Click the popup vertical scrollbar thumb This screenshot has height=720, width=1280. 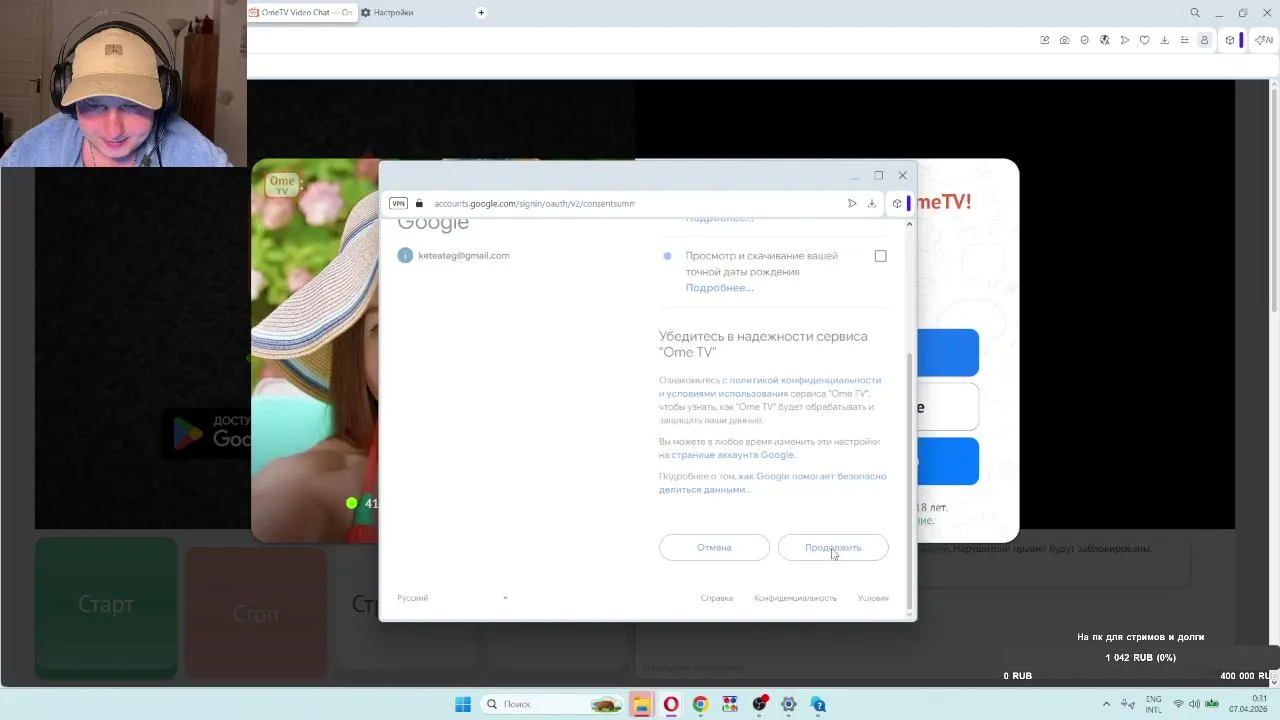tap(909, 480)
